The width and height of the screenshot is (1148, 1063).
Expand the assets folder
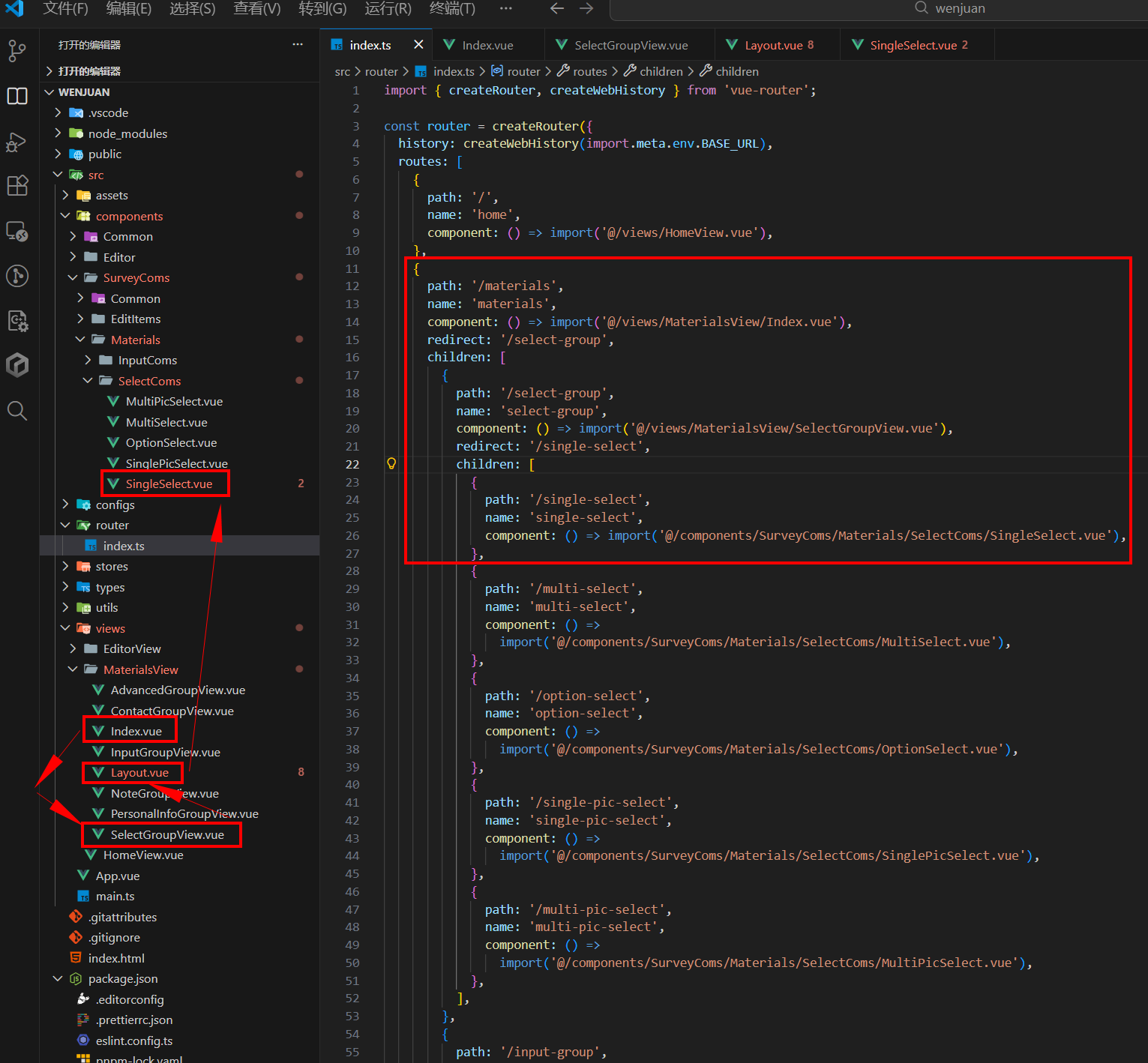click(180, 195)
